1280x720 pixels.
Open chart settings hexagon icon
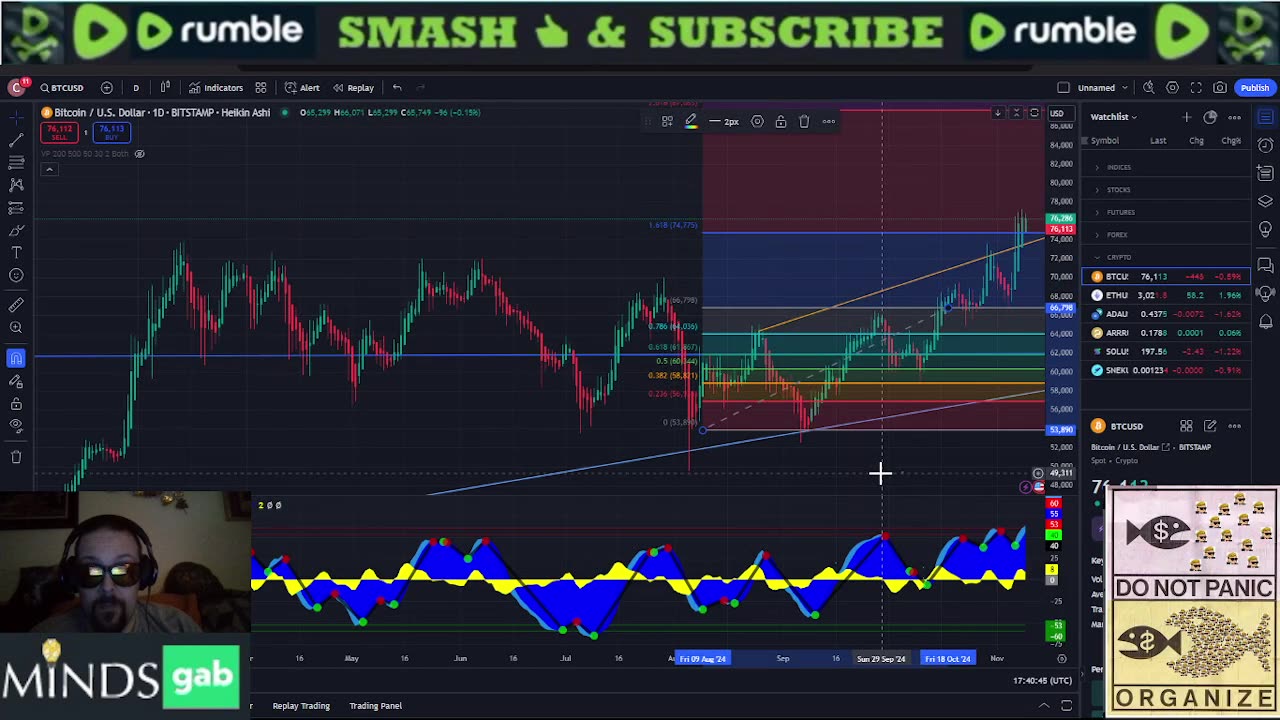(1172, 88)
